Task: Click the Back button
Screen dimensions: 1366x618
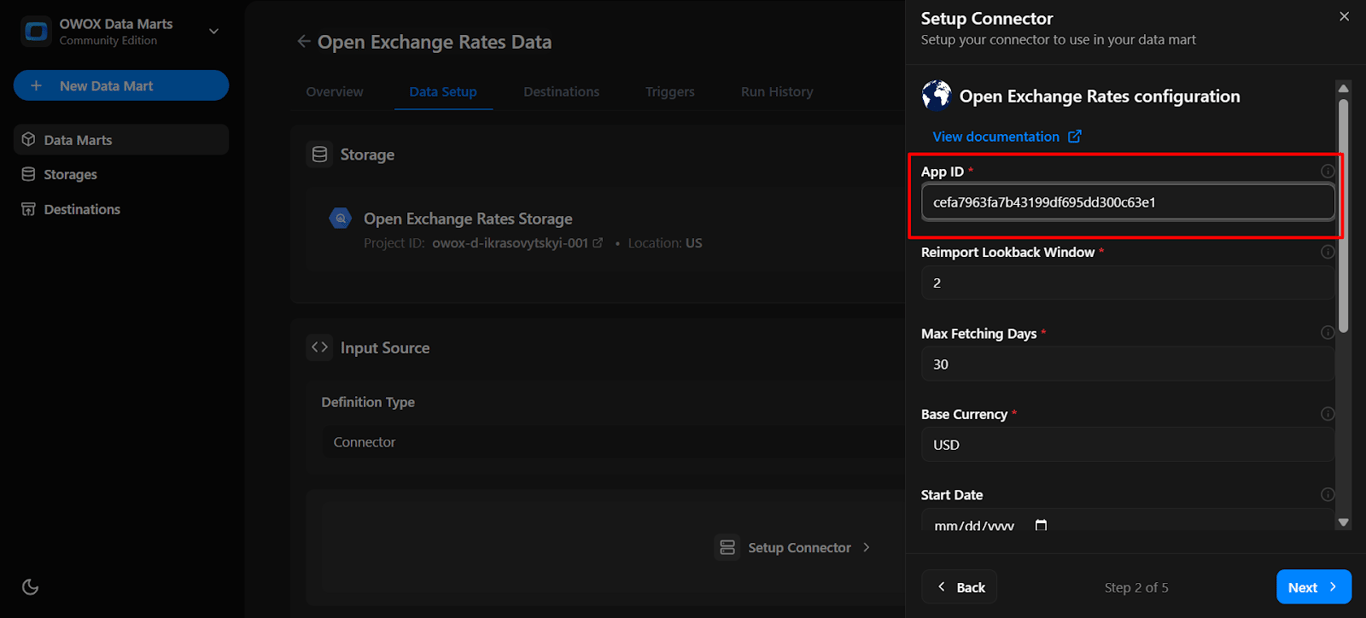Action: click(x=959, y=587)
